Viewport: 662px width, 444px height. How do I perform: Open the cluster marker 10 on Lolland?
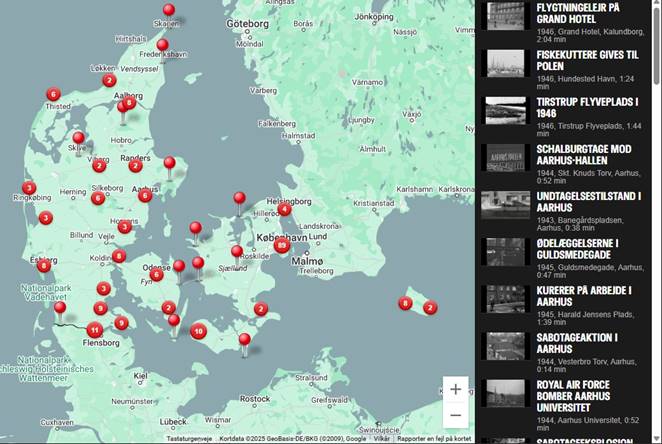coord(198,331)
